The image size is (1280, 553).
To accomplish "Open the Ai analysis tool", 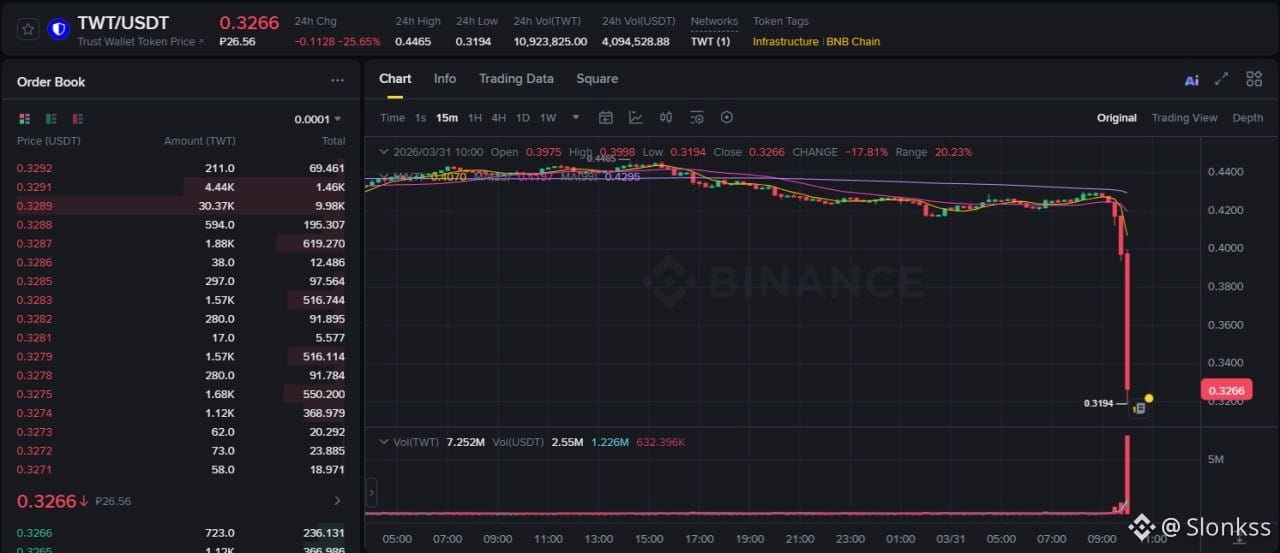I will 1191,80.
